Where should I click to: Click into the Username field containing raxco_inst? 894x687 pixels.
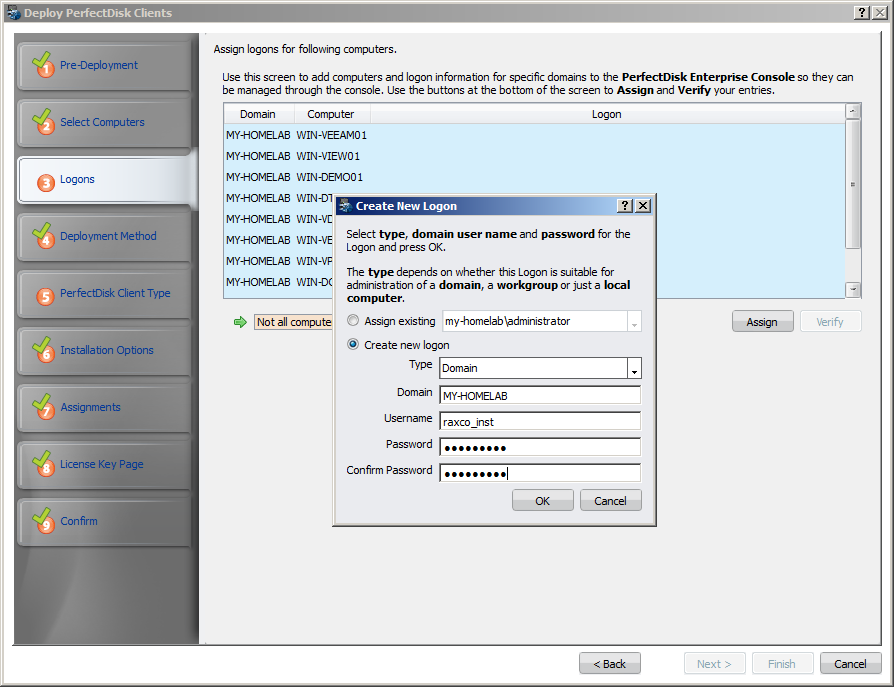pyautogui.click(x=540, y=420)
